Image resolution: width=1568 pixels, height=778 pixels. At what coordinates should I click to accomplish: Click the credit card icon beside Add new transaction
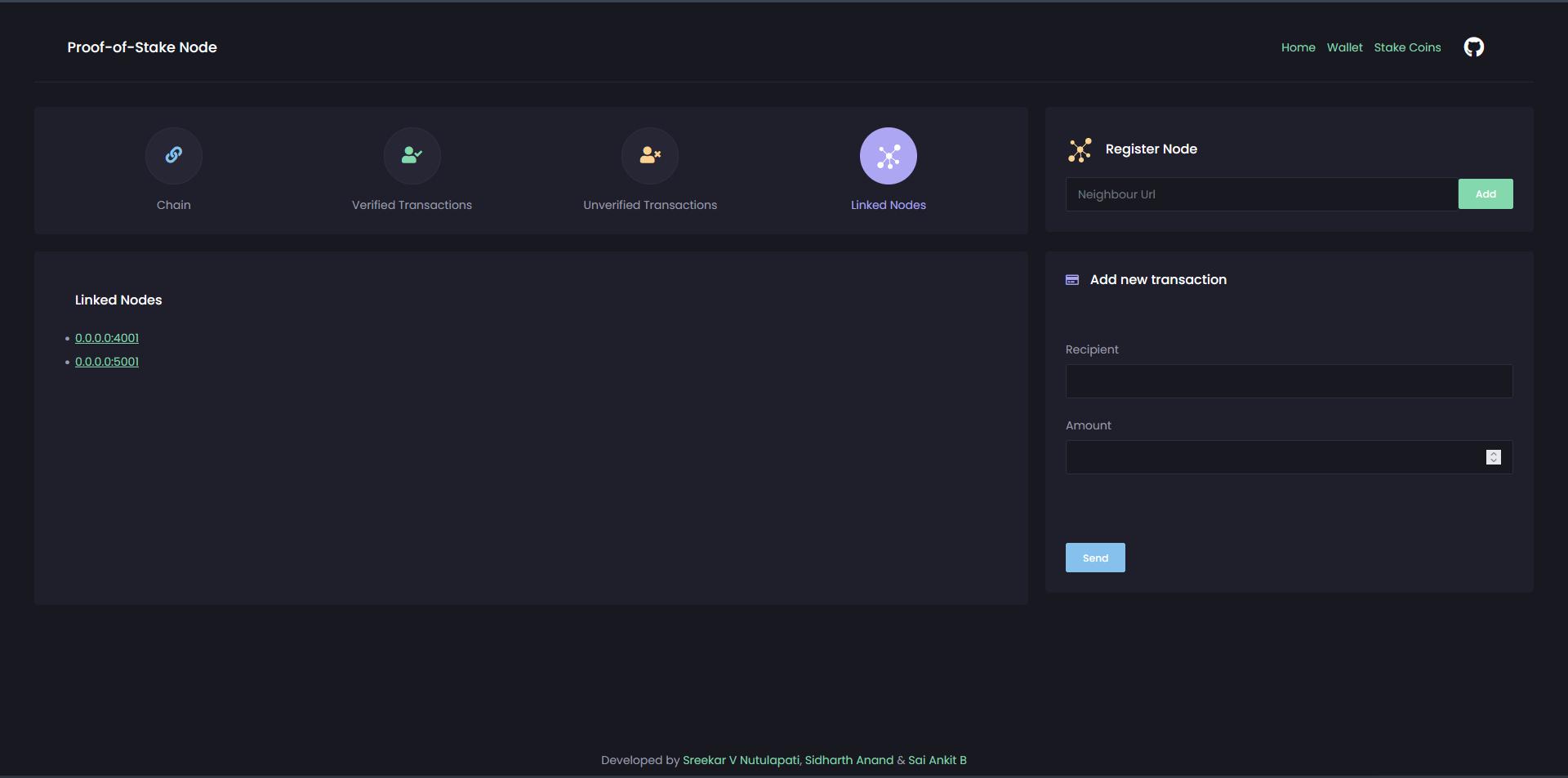click(x=1072, y=280)
